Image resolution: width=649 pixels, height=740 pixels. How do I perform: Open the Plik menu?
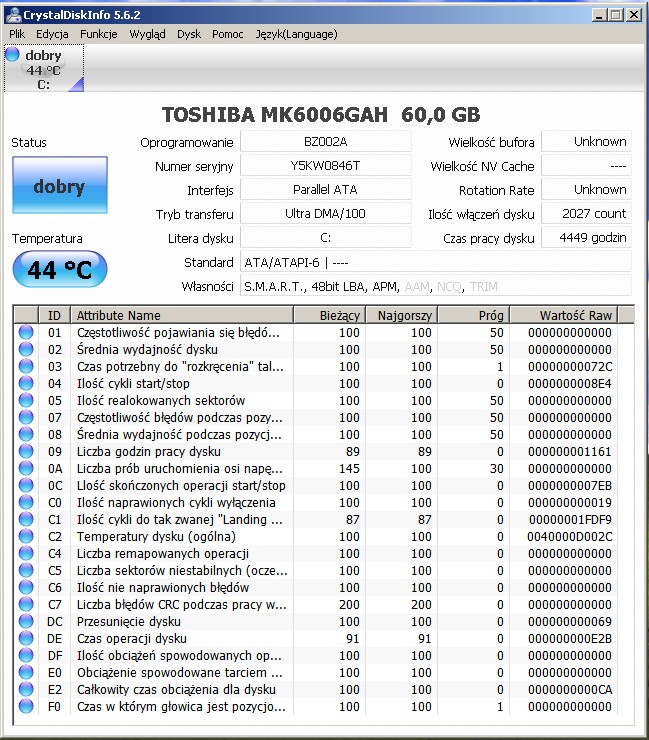[17, 34]
